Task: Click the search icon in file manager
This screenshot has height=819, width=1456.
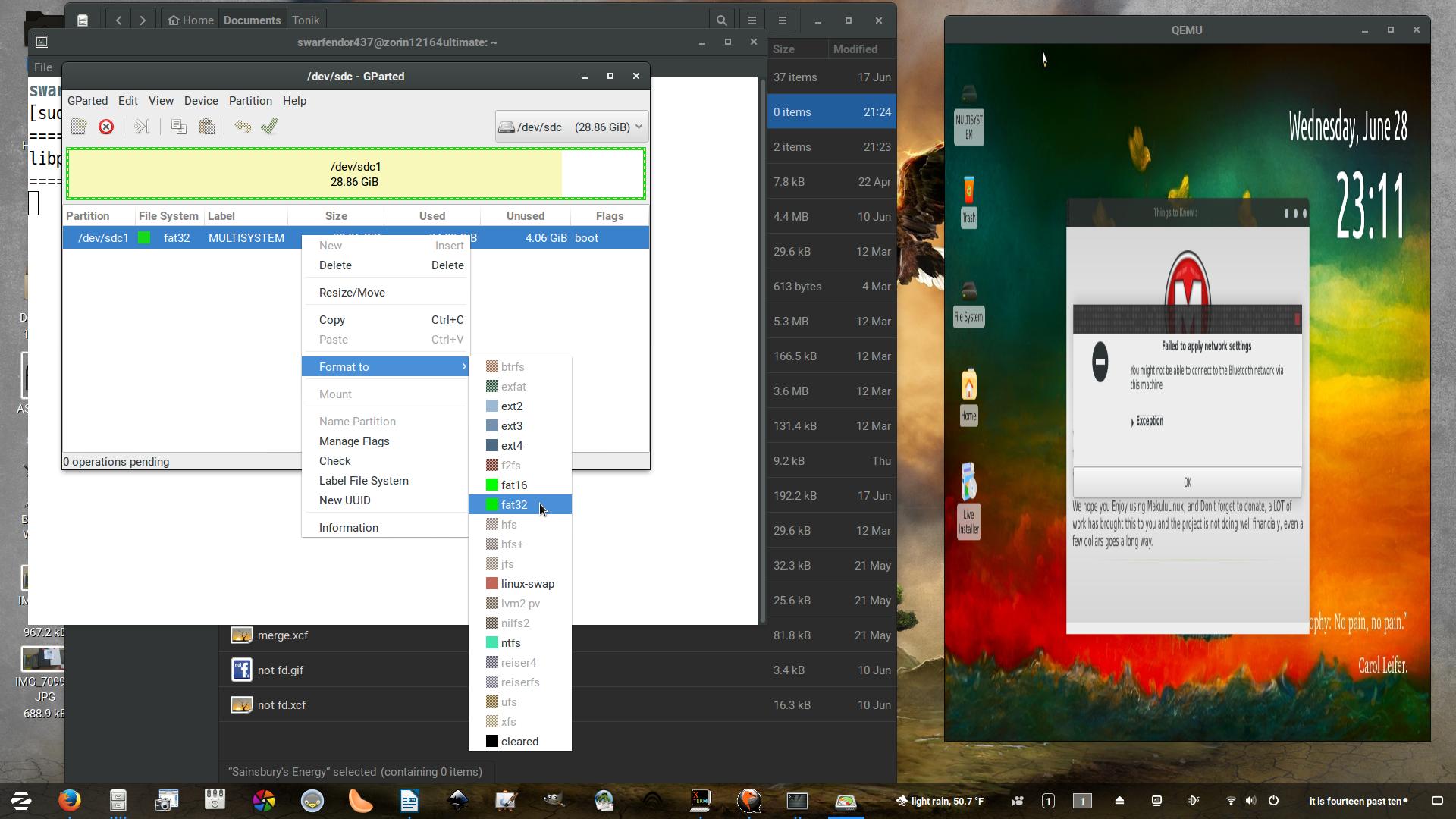Action: tap(721, 20)
